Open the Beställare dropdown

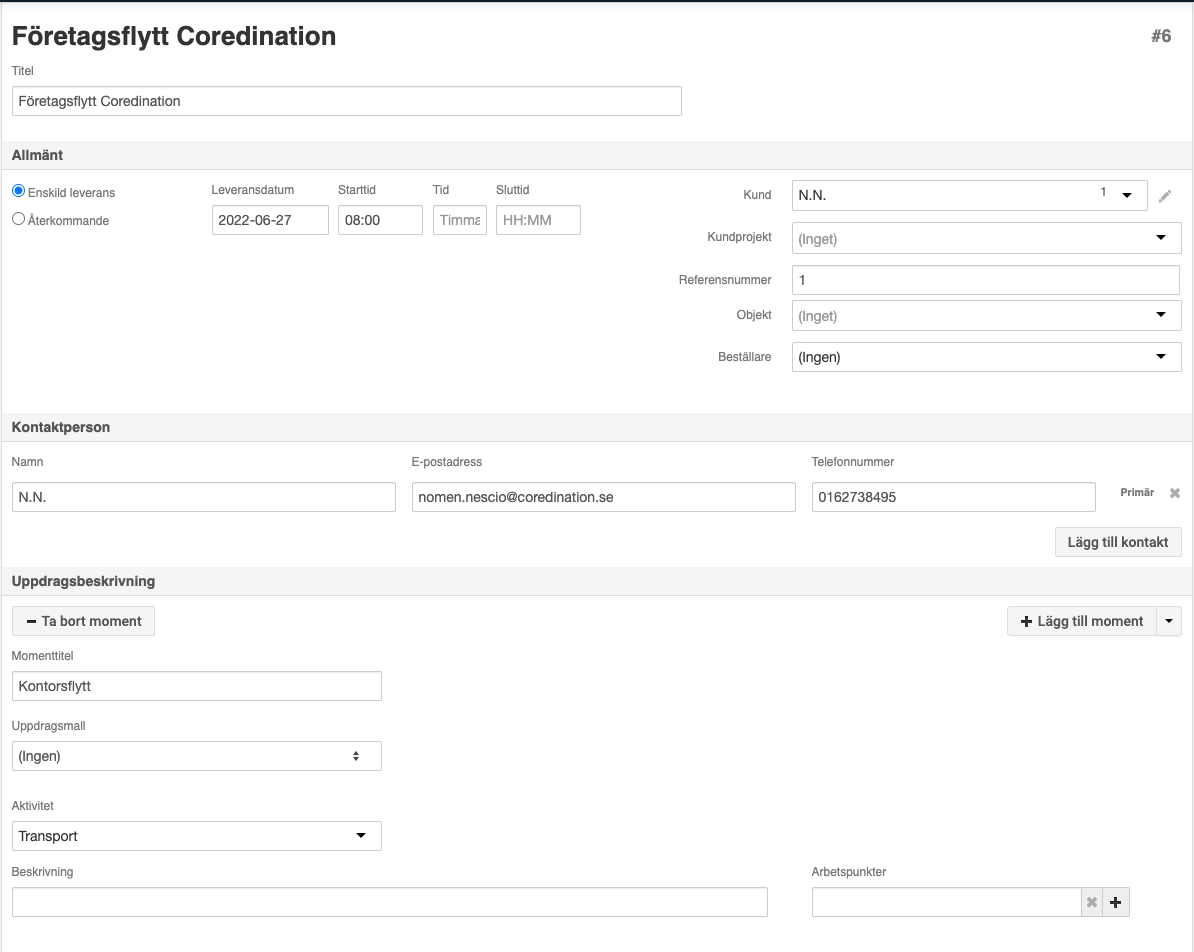(987, 357)
